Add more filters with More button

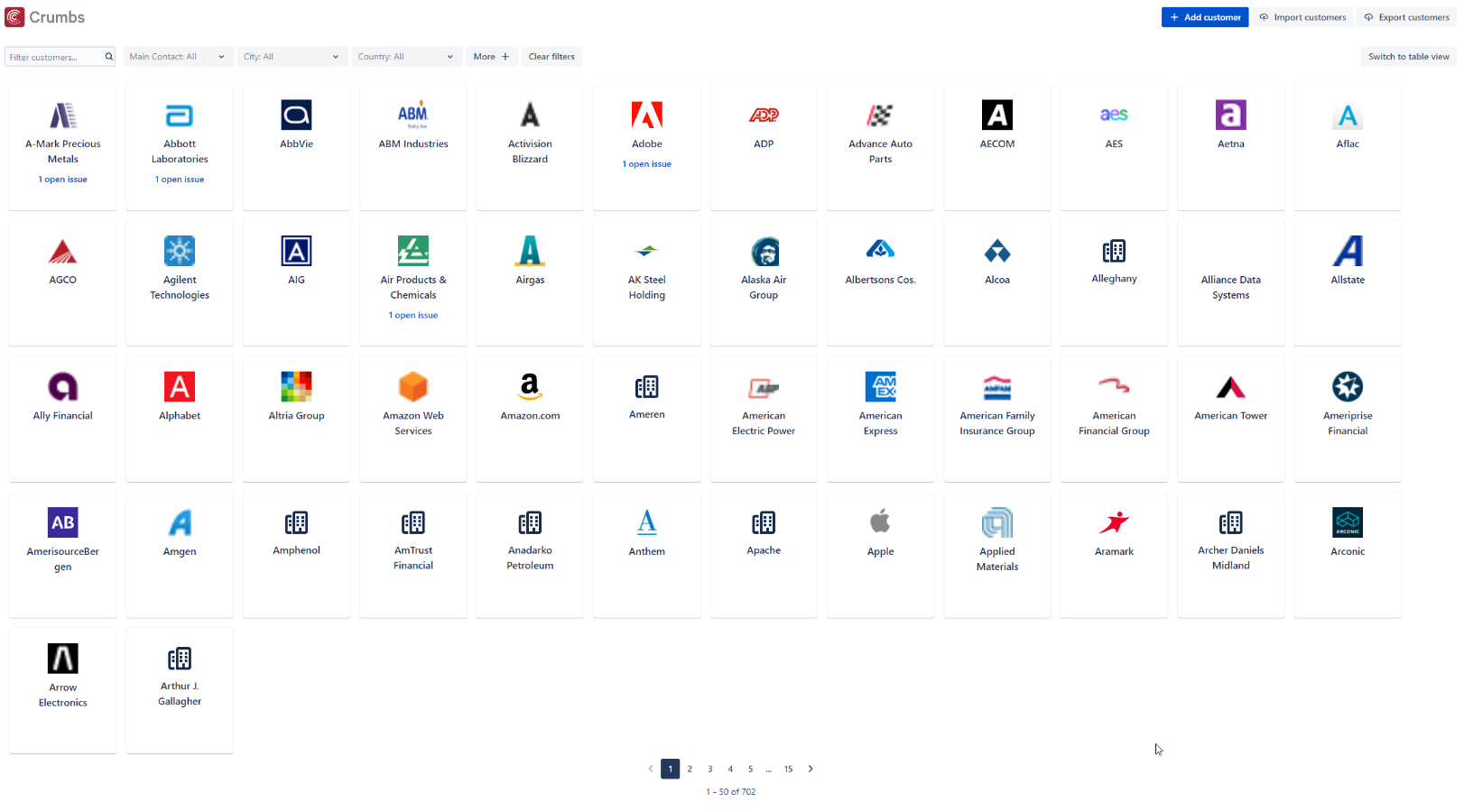[x=491, y=57]
